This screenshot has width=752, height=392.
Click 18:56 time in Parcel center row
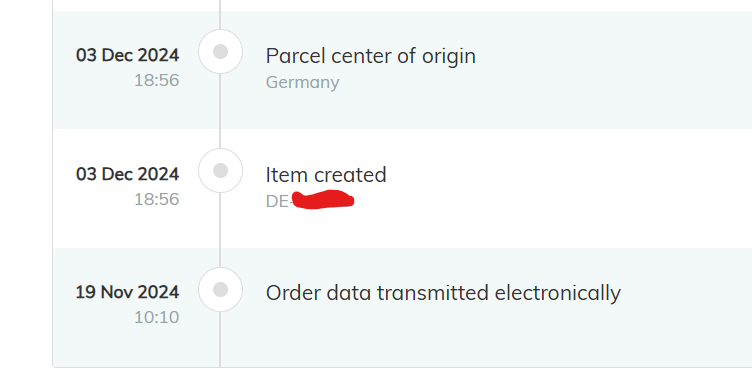157,80
